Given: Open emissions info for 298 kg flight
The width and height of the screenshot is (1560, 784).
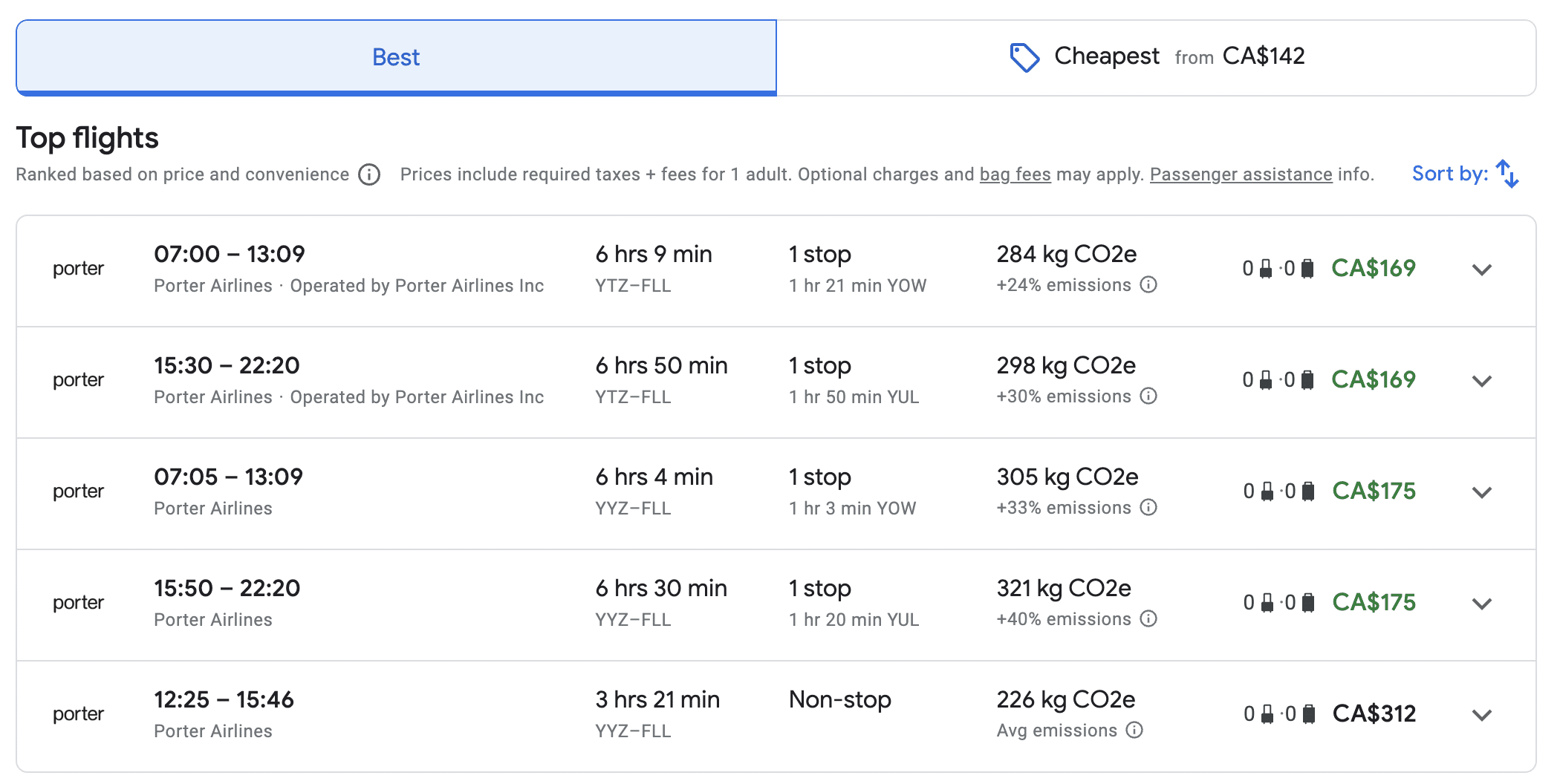Looking at the screenshot, I should pyautogui.click(x=1148, y=396).
